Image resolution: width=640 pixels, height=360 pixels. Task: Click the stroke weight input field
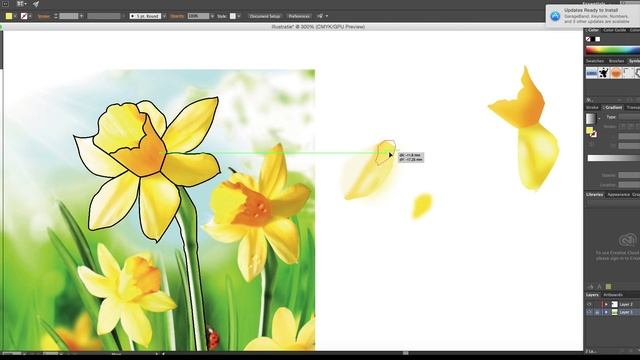69,16
